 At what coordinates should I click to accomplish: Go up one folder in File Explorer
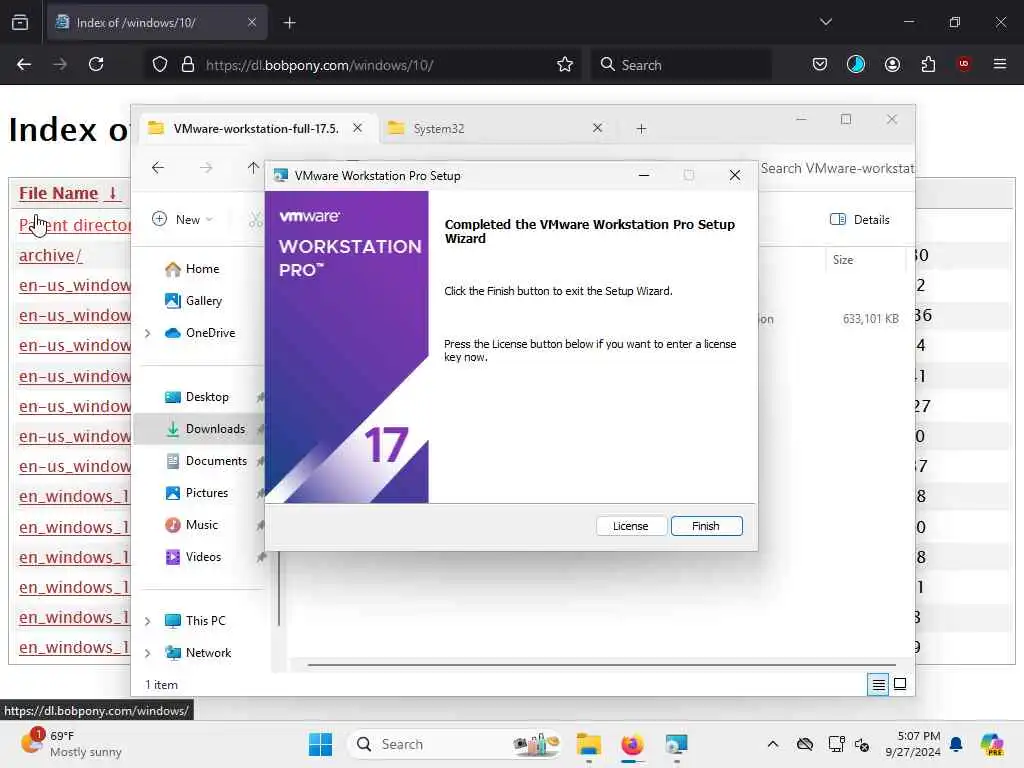(253, 168)
